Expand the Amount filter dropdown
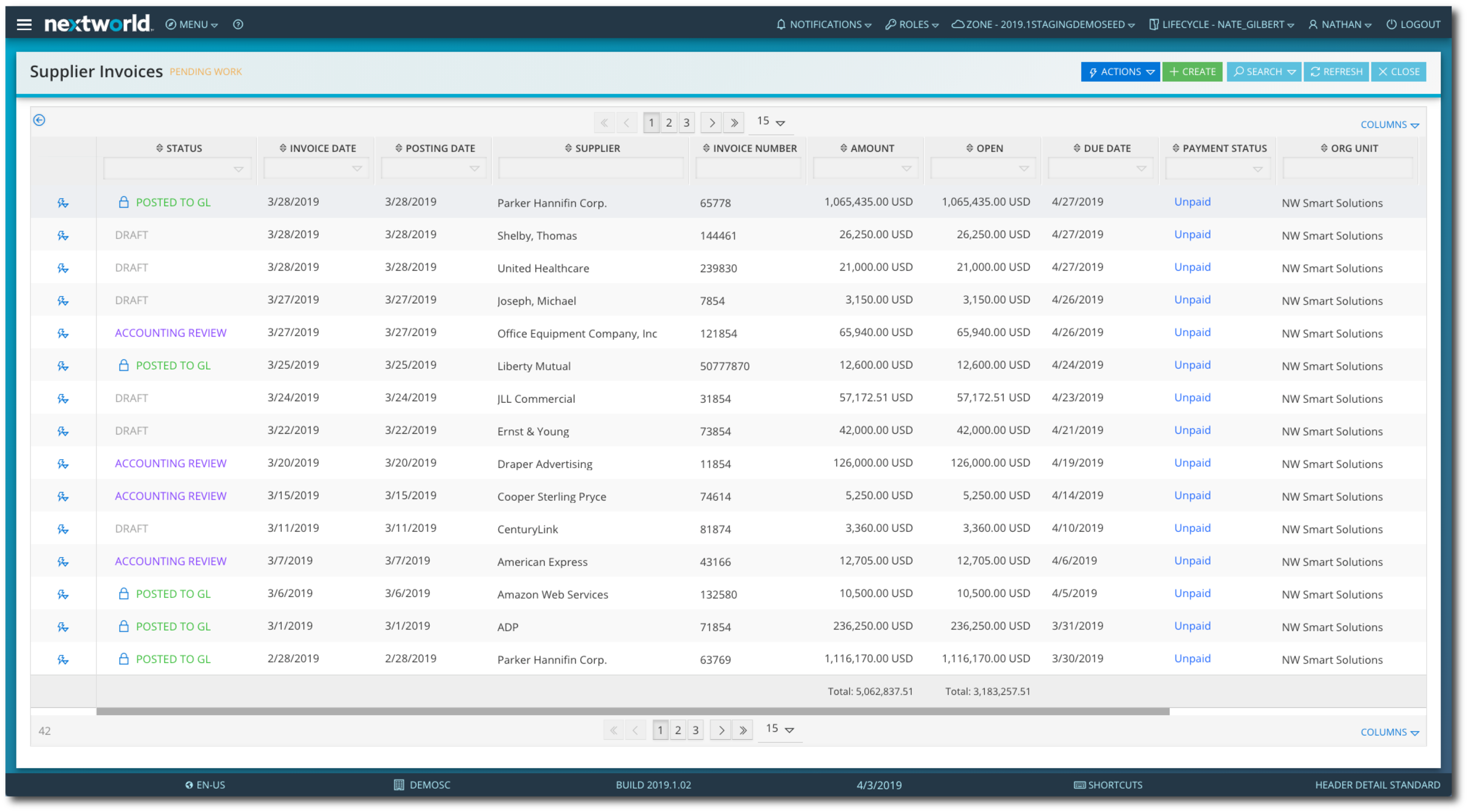1468x812 pixels. coord(907,169)
